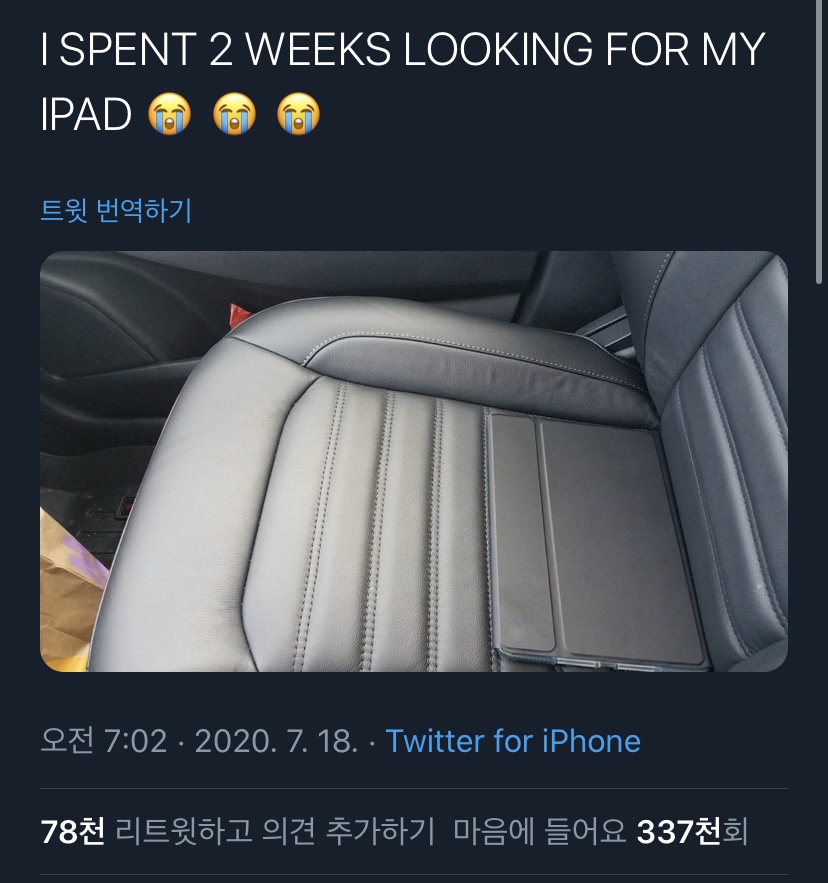Open the car seat photo attachment

click(x=414, y=461)
